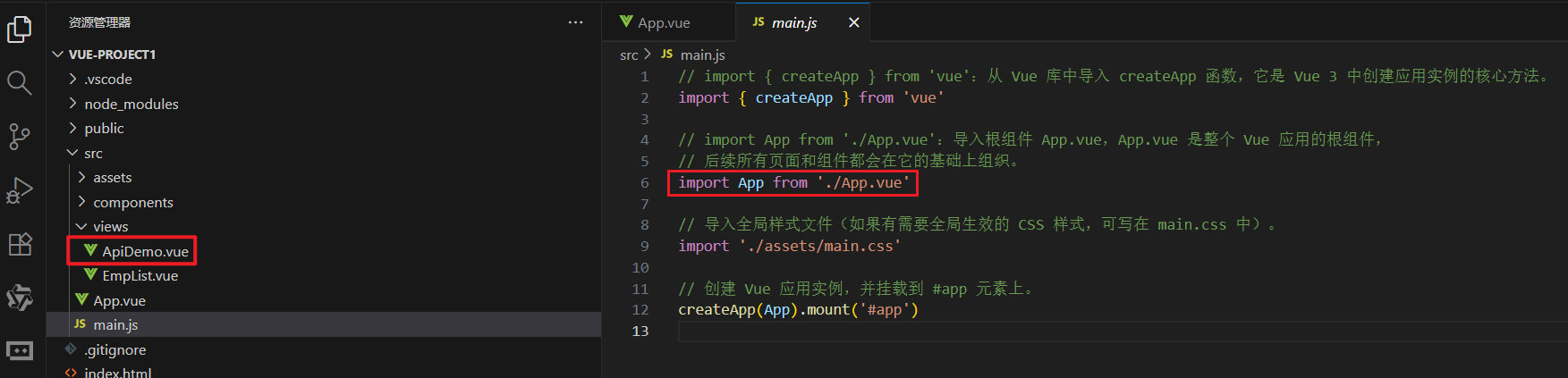Open the Remote Explorer icon at bottom
The height and width of the screenshot is (378, 1568).
pos(20,351)
